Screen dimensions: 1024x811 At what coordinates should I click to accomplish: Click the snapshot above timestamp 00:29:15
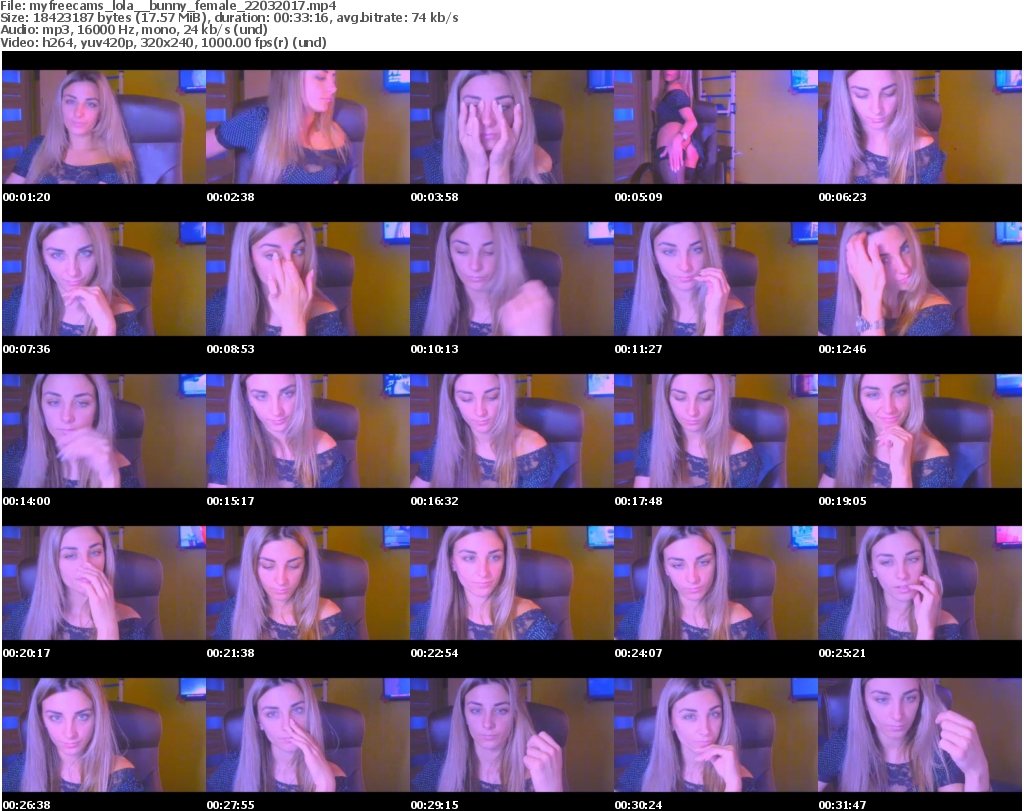[512, 735]
